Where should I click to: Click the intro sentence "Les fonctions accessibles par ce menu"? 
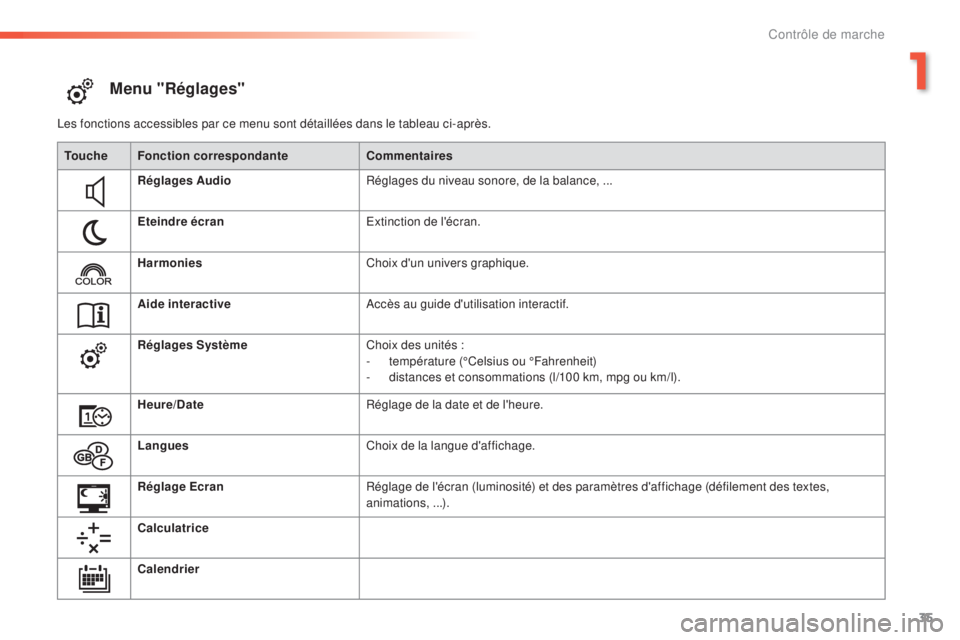[x=274, y=124]
